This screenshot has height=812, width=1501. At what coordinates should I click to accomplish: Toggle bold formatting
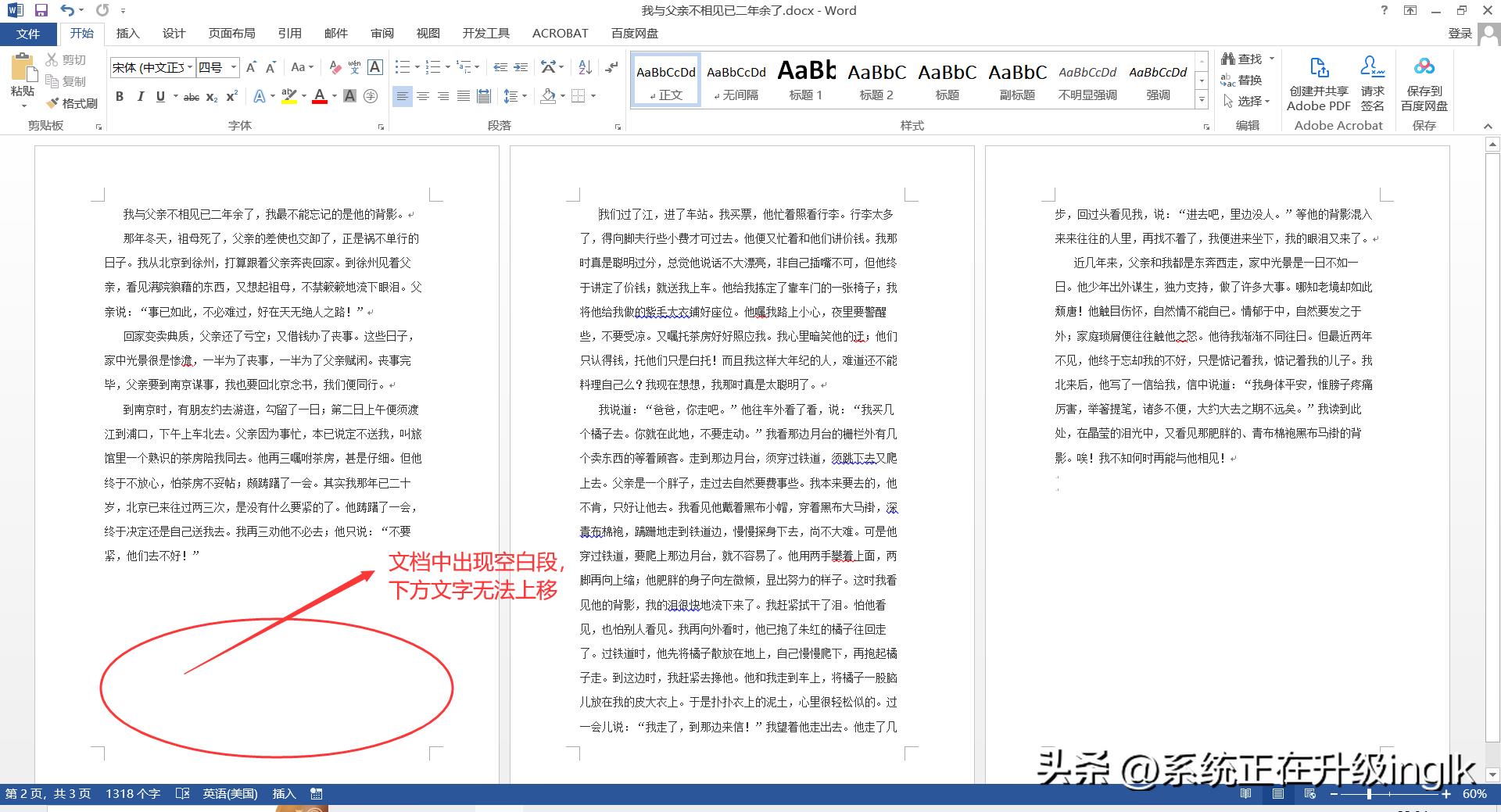[x=120, y=97]
